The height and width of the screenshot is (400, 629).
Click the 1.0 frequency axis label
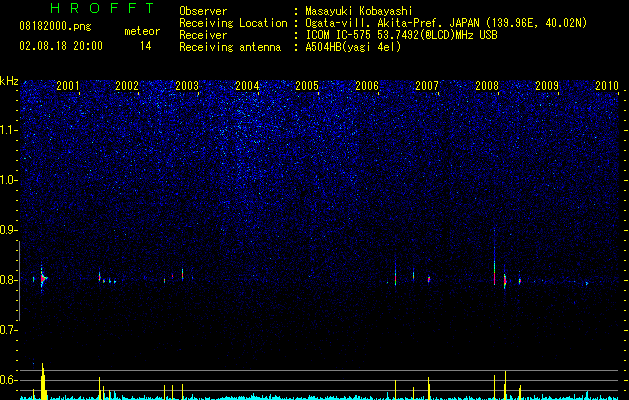click(7, 180)
